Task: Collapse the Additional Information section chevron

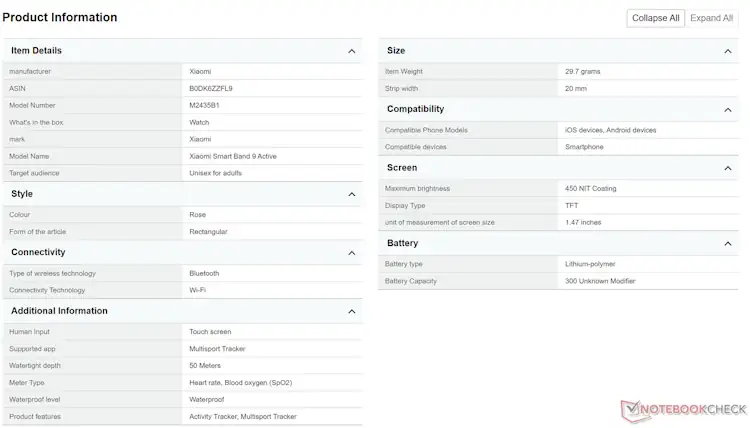Action: [352, 312]
